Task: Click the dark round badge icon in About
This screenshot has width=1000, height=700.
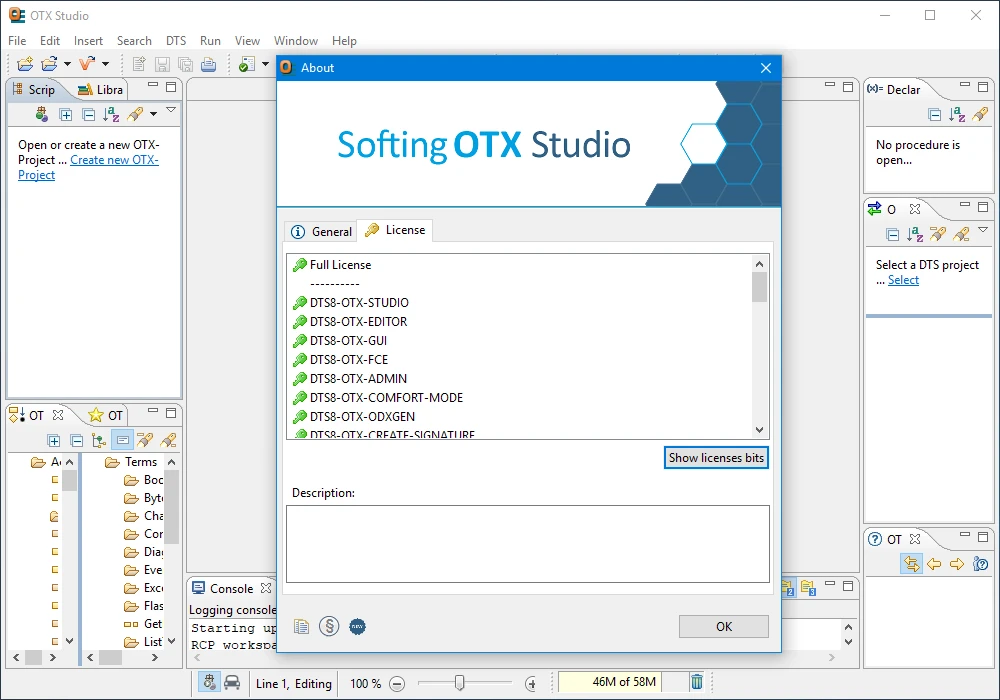Action: pos(358,627)
